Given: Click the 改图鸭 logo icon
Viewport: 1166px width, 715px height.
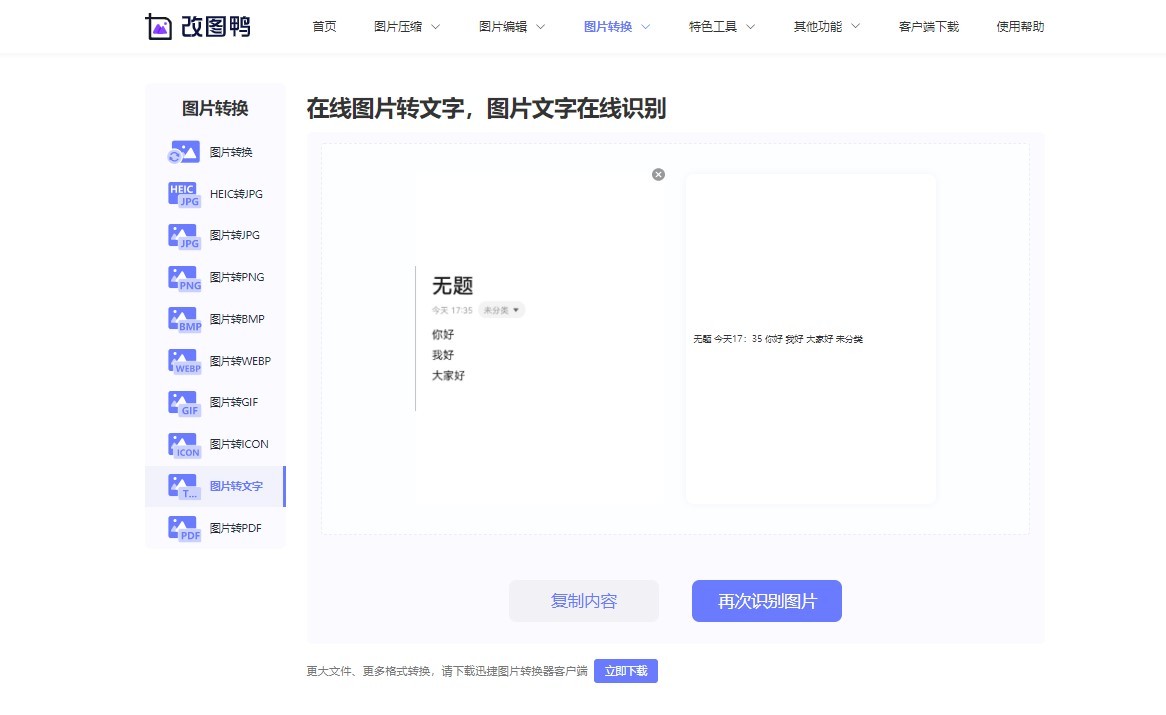Looking at the screenshot, I should tap(160, 27).
